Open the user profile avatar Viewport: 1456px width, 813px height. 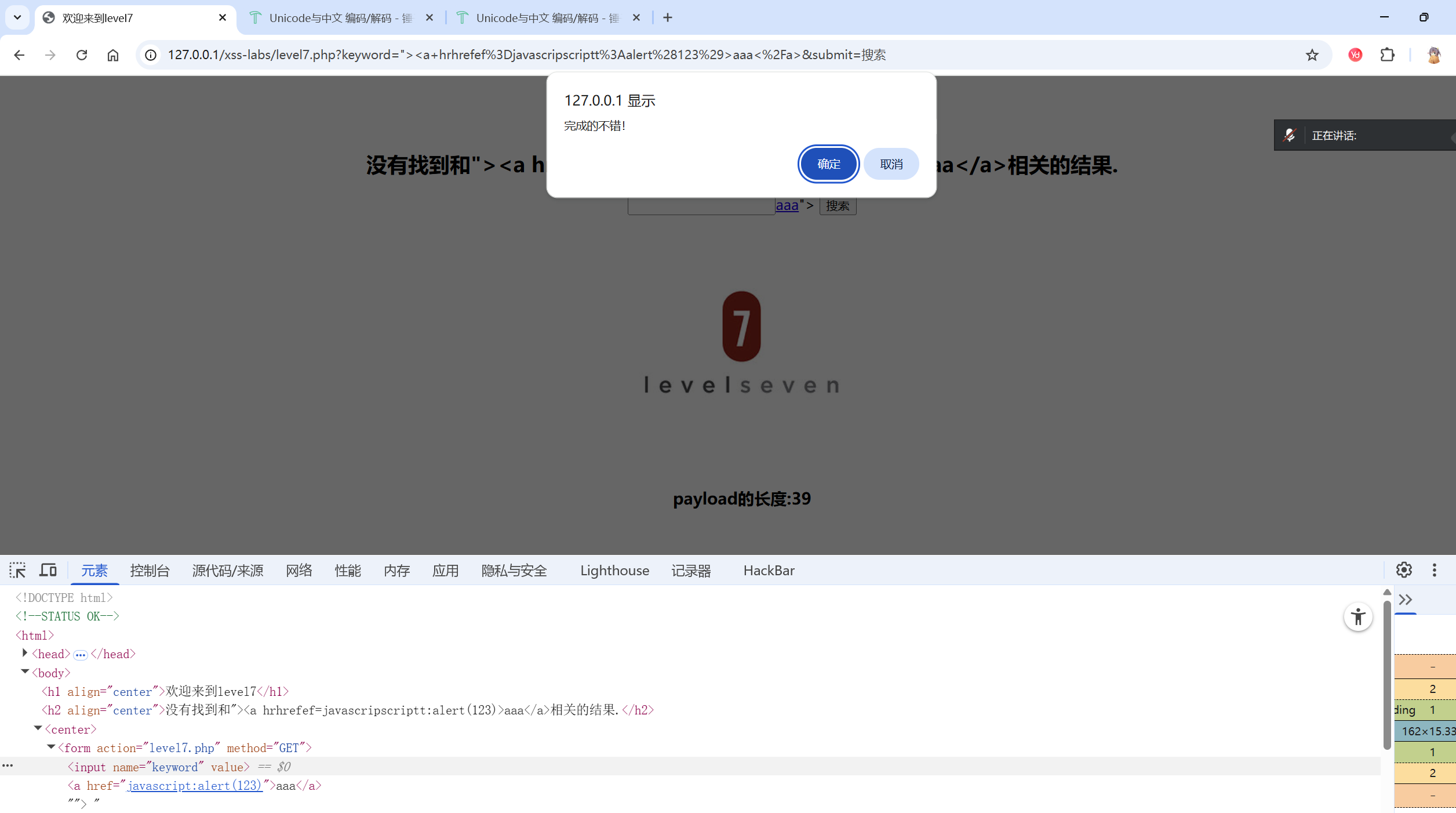tap(1434, 55)
